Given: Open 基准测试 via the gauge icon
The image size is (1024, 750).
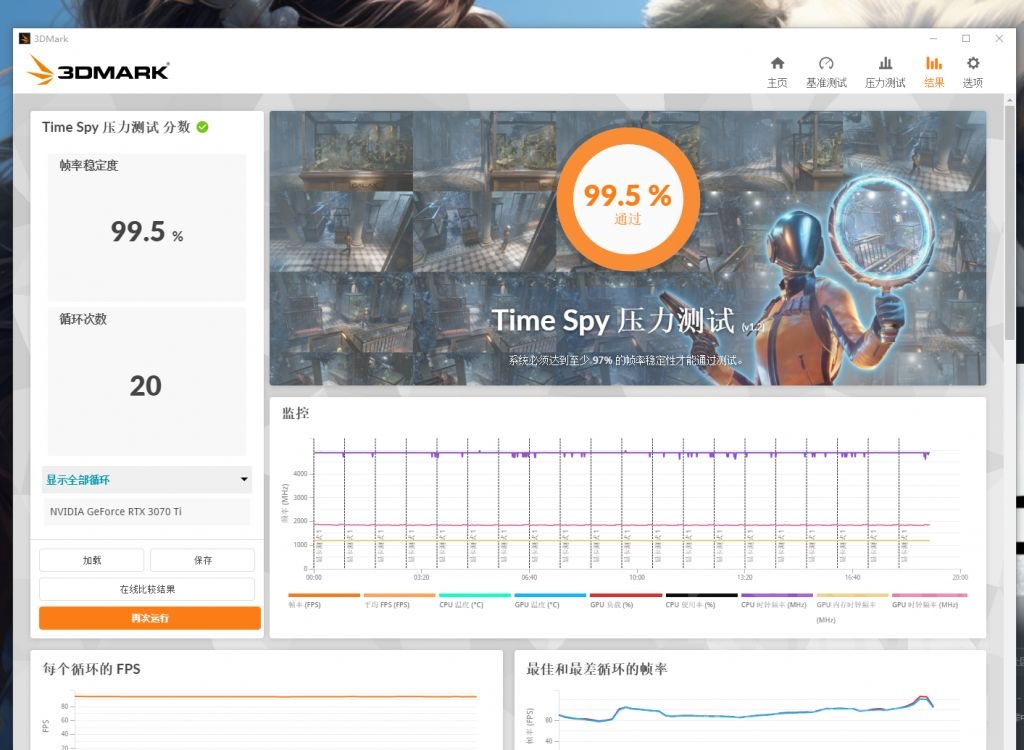Looking at the screenshot, I should coord(825,68).
